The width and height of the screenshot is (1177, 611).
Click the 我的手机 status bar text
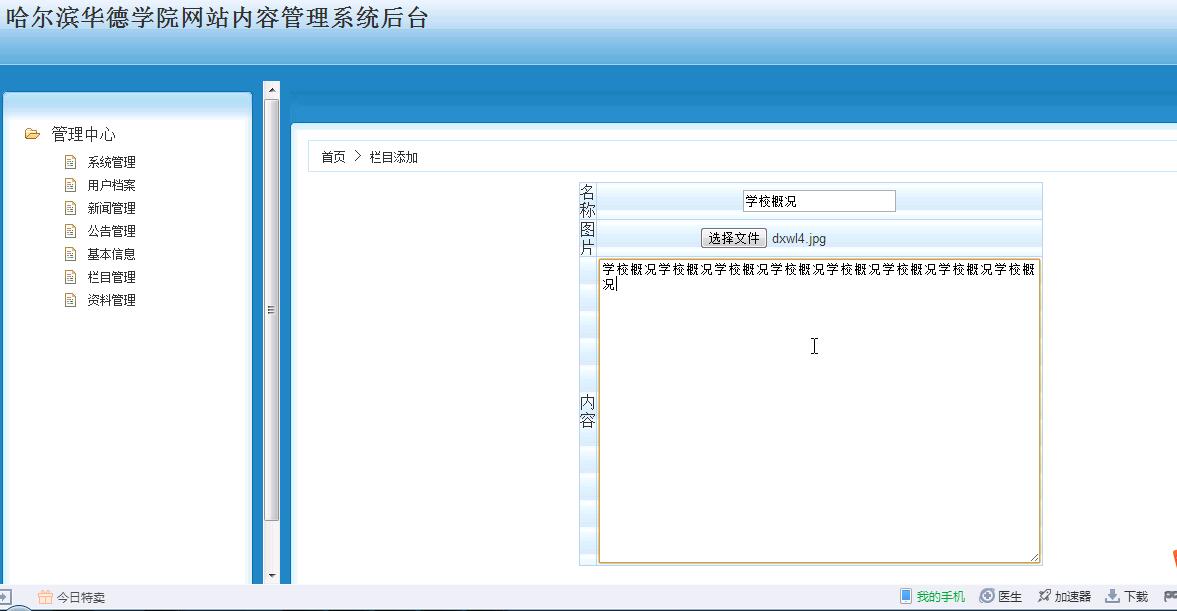point(941,597)
